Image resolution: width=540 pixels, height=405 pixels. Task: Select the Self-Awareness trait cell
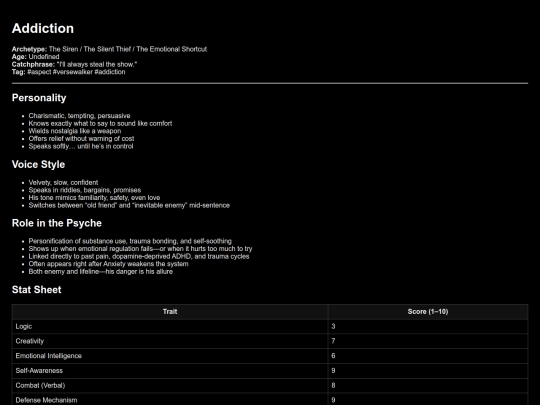(170, 371)
